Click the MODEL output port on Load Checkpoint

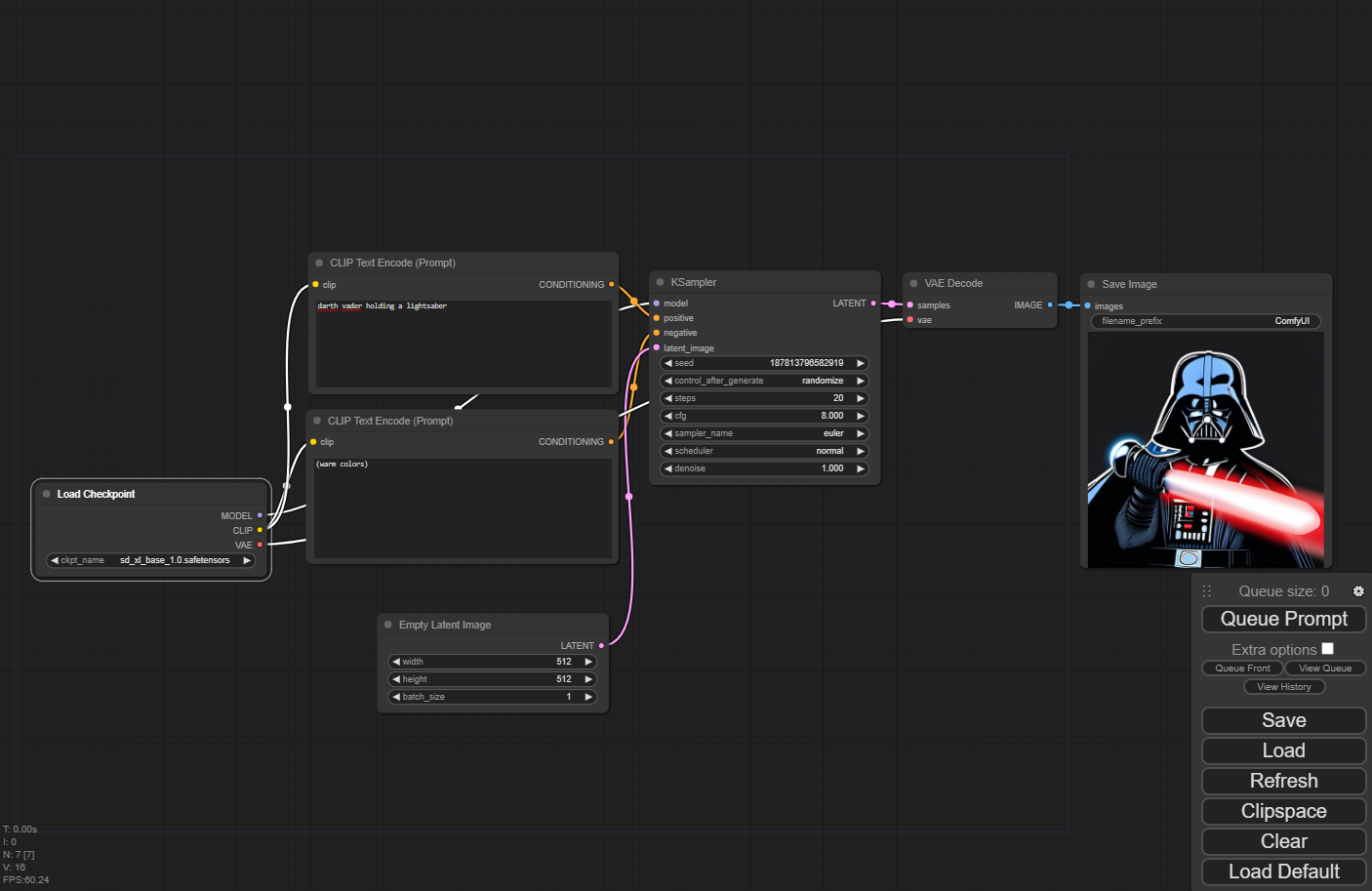260,515
